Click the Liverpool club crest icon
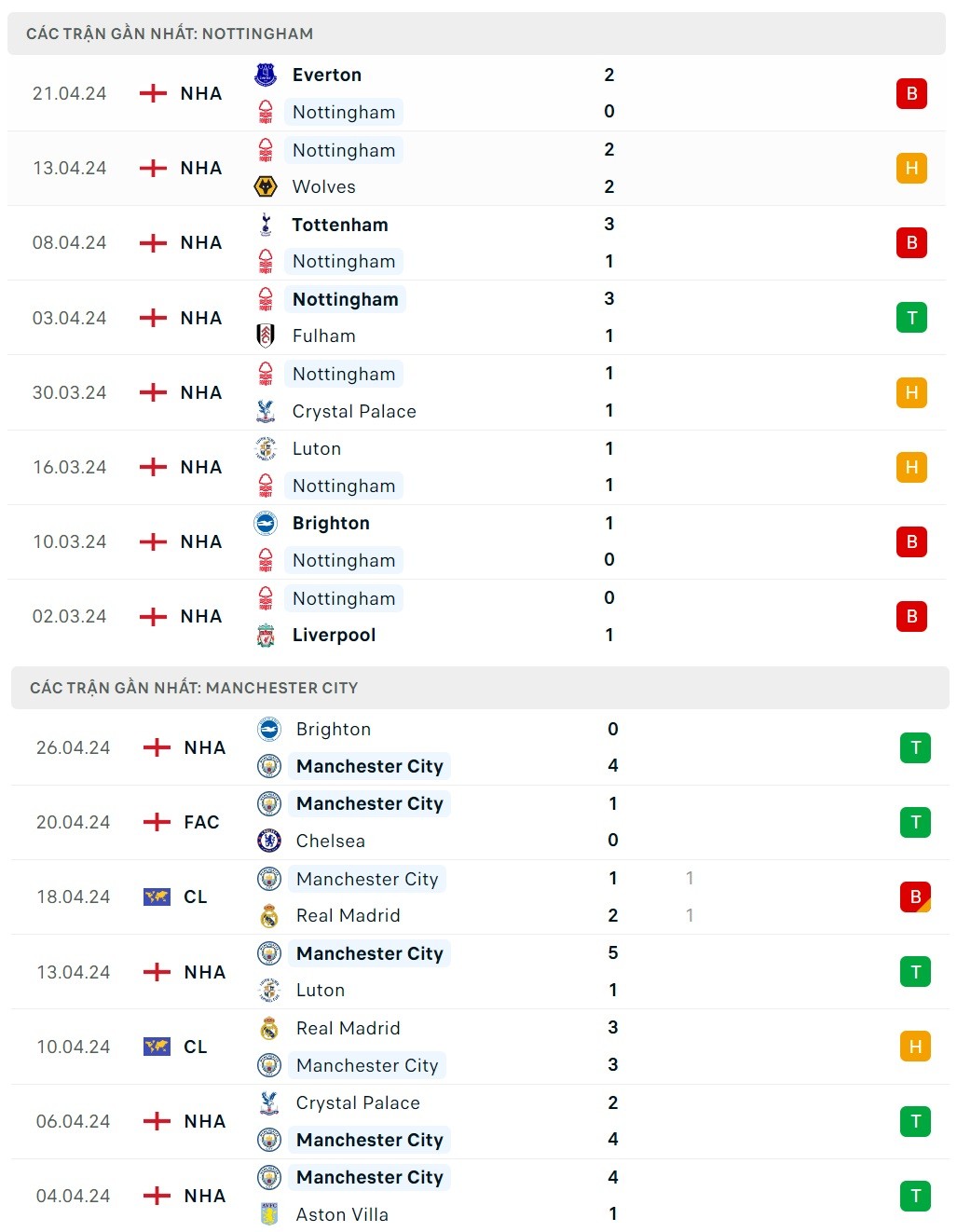This screenshot has width=957, height=1232. (266, 636)
